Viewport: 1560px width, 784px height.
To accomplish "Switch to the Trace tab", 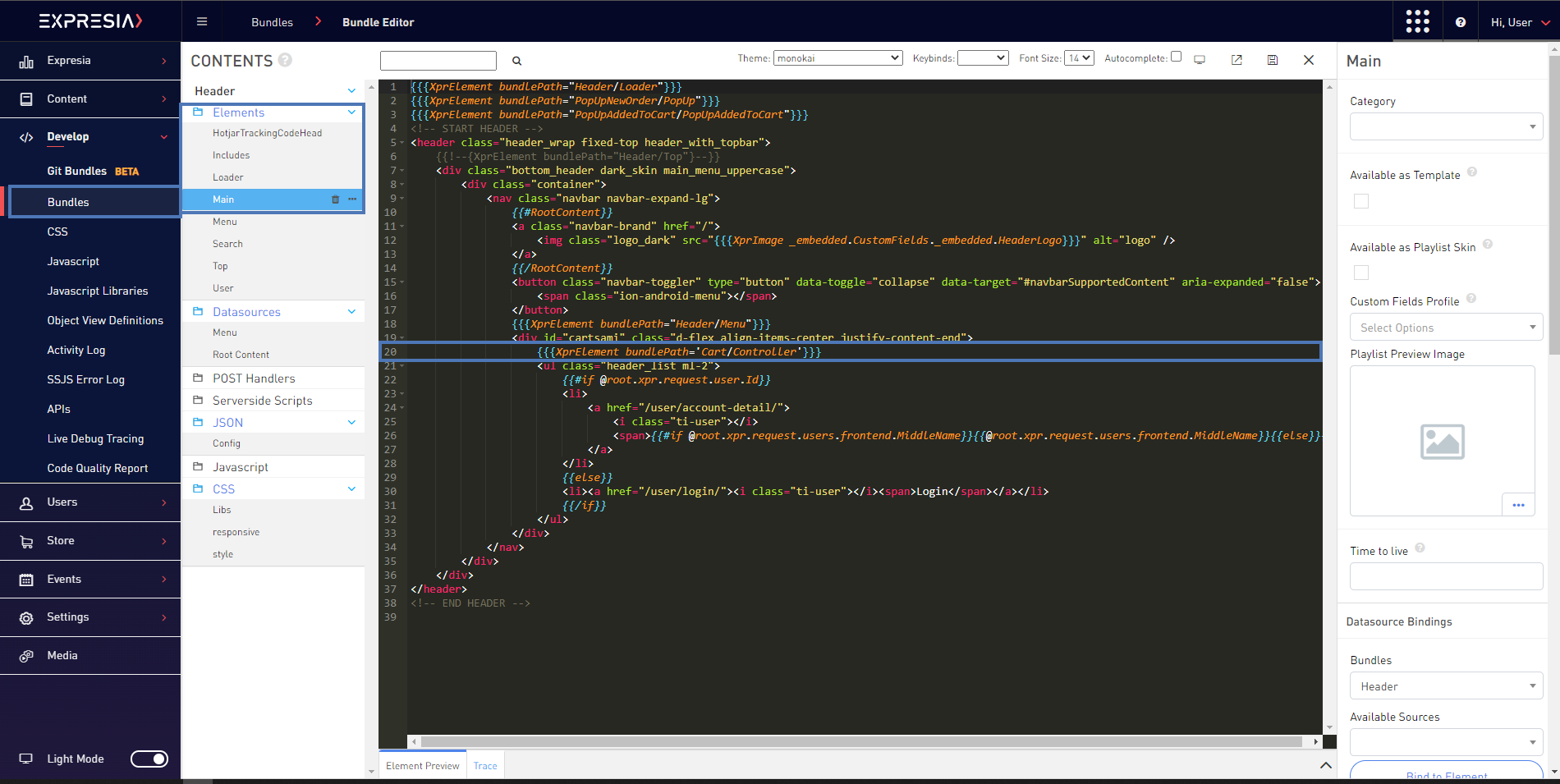I will pyautogui.click(x=485, y=766).
